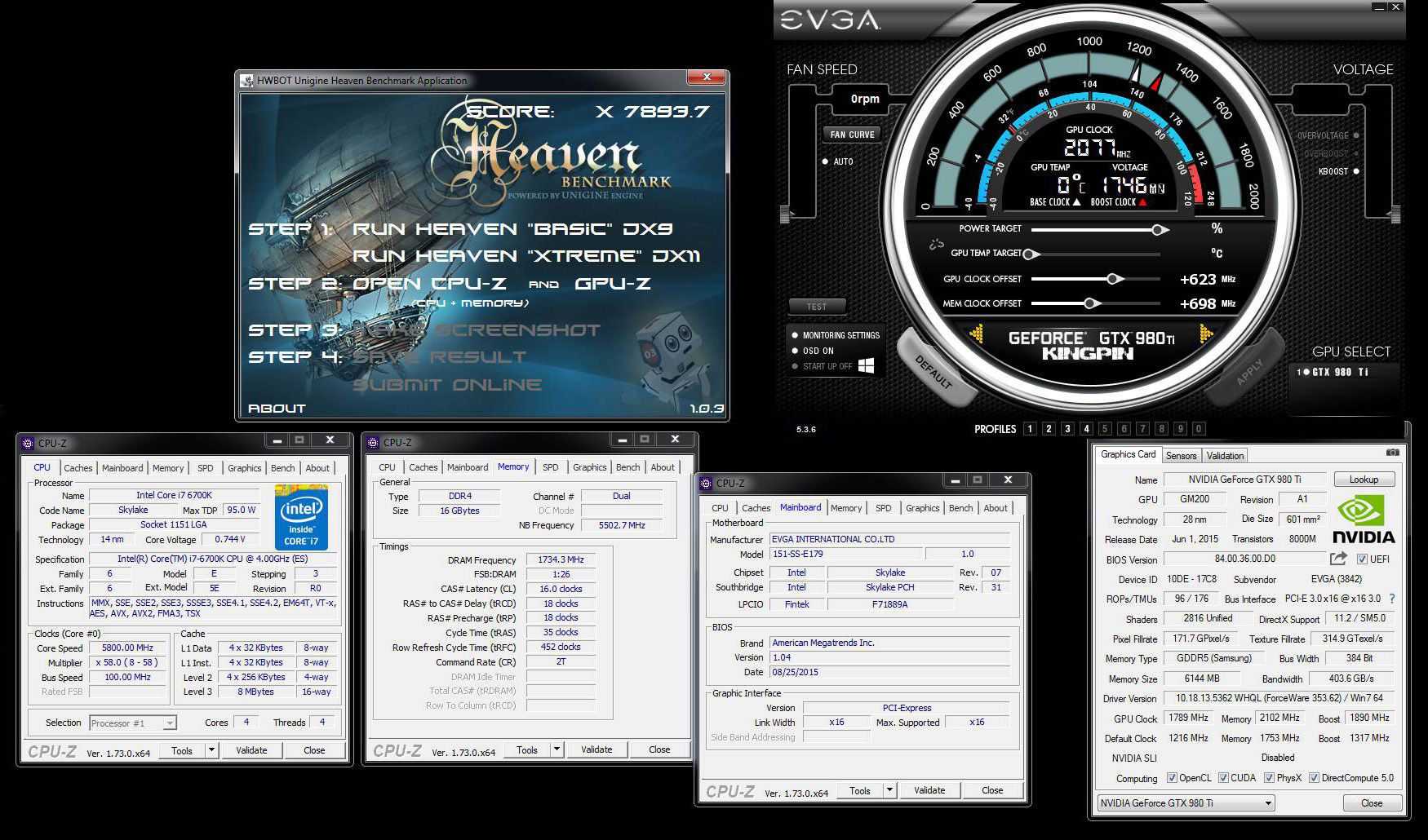Viewport: 1428px width, 840px height.
Task: Open Bench tab in the Mainboard-tab CPU-Z window
Action: coord(960,508)
